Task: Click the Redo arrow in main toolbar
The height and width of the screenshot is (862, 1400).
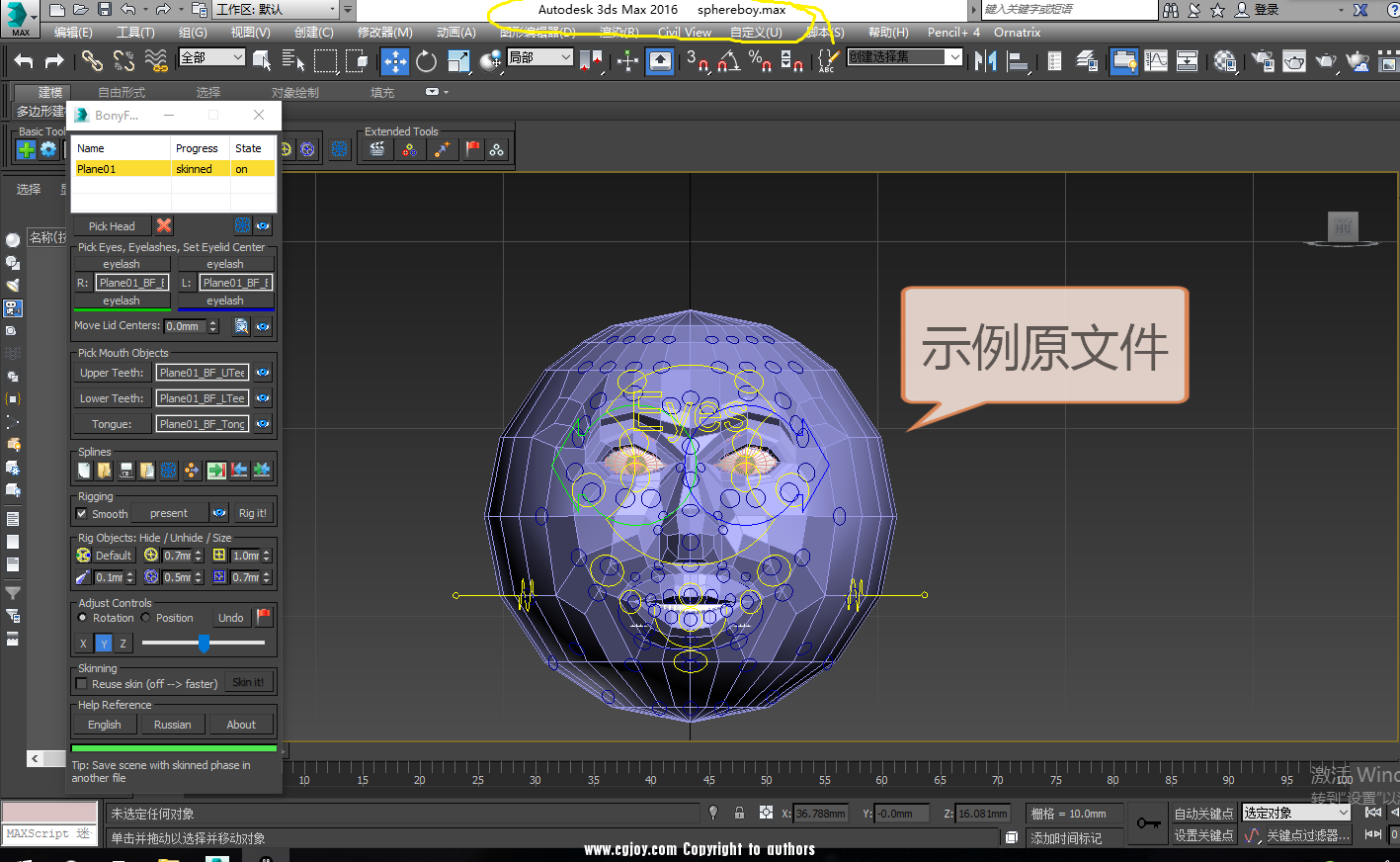Action: click(54, 61)
